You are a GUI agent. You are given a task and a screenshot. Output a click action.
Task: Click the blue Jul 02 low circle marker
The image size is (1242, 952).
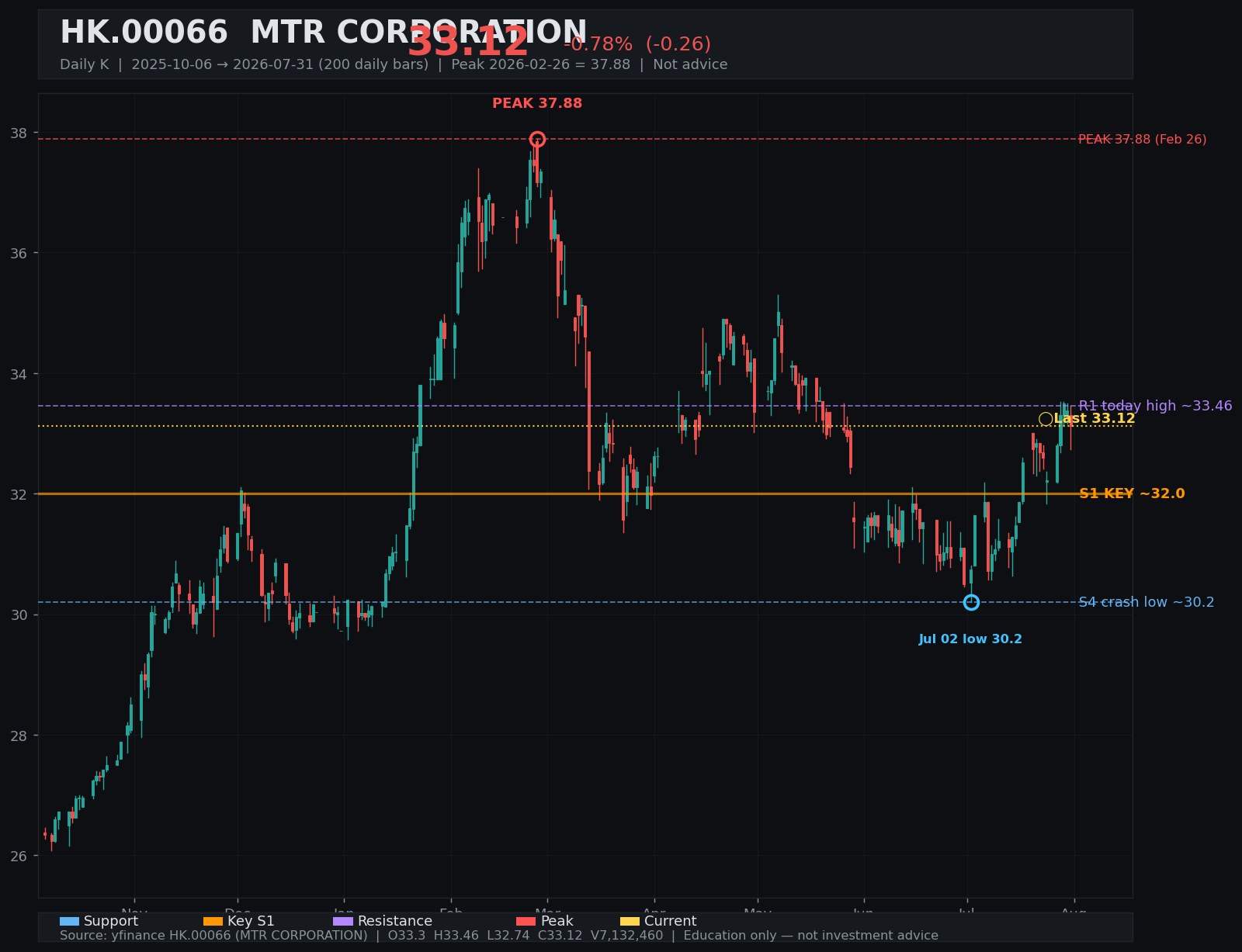pyautogui.click(x=971, y=603)
